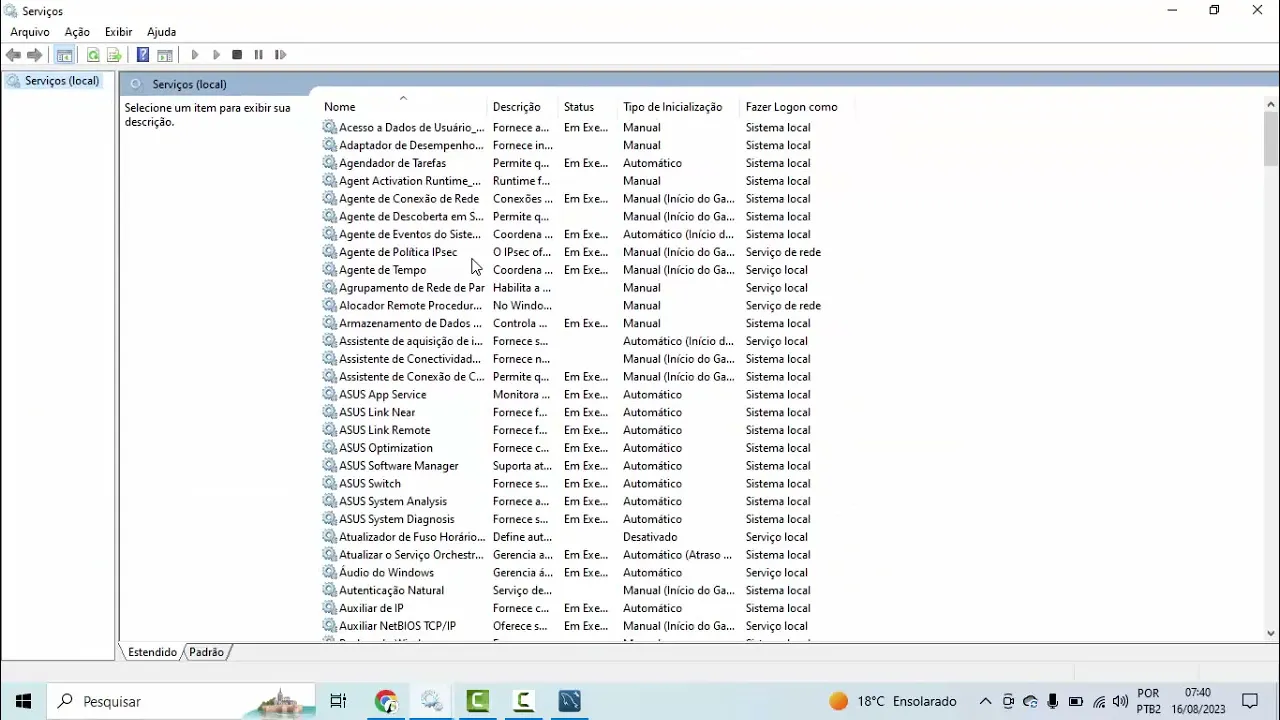Click the gear icon of ASUS App Service

(x=329, y=394)
